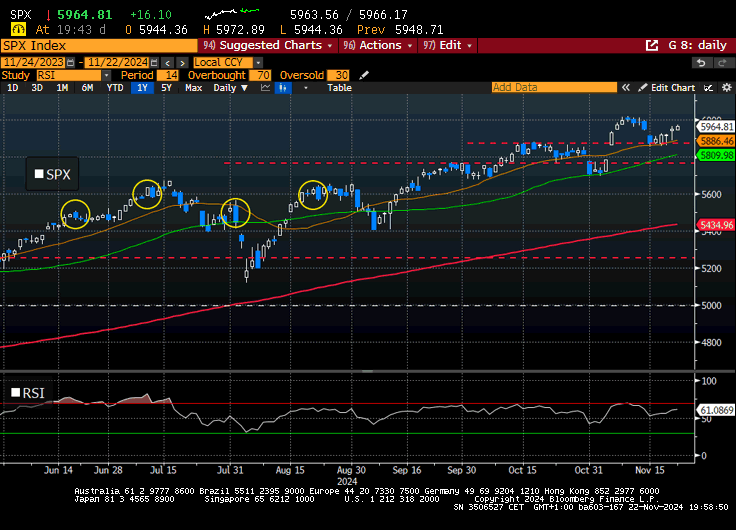Image resolution: width=736 pixels, height=530 pixels.
Task: Click the orange 5886.46 moving average label
Action: 716,141
